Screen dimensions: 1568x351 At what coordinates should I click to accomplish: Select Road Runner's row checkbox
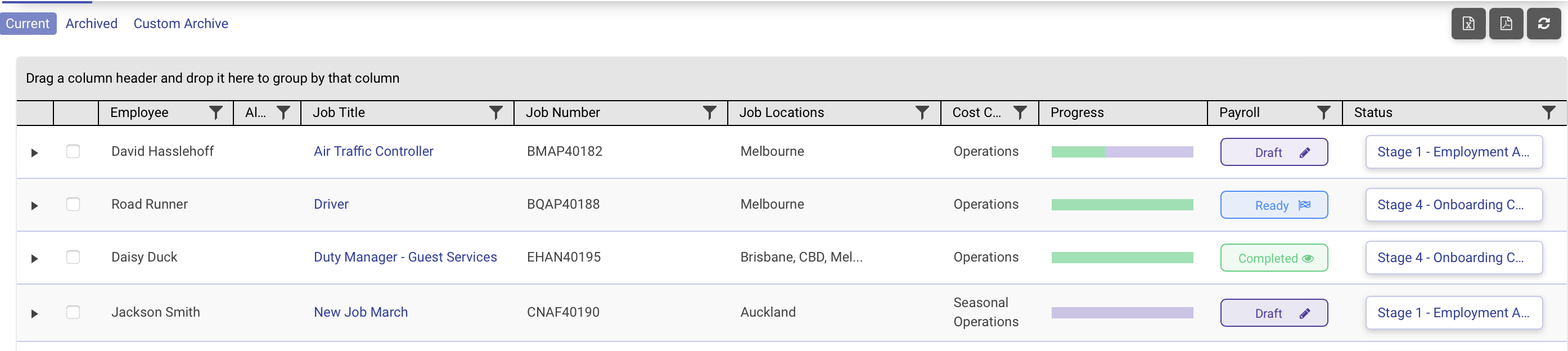click(x=73, y=204)
